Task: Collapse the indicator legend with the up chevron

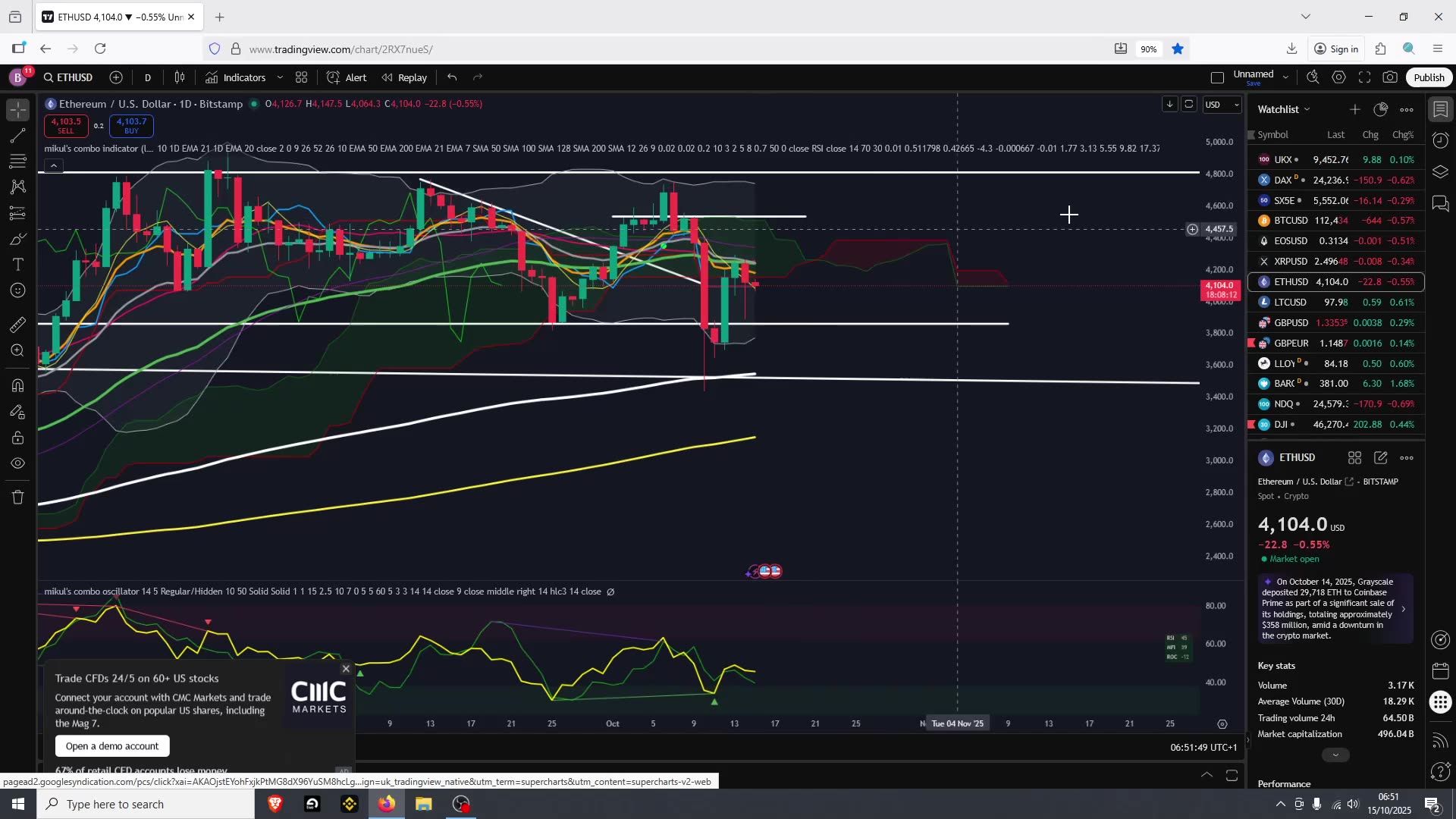Action: click(x=53, y=165)
